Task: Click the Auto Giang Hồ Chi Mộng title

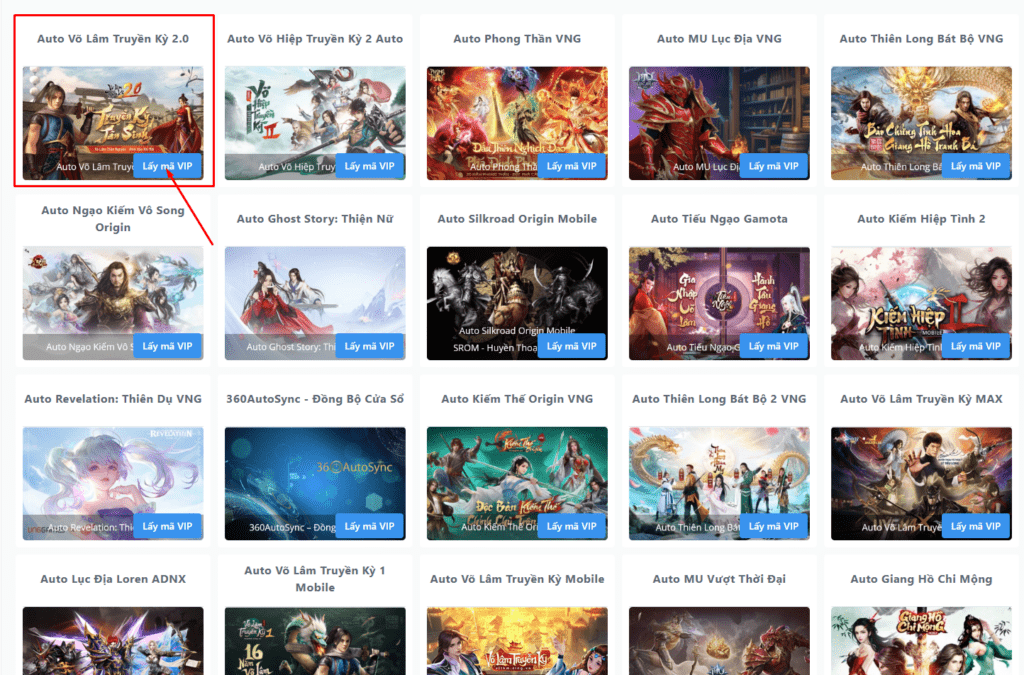Action: pos(921,579)
